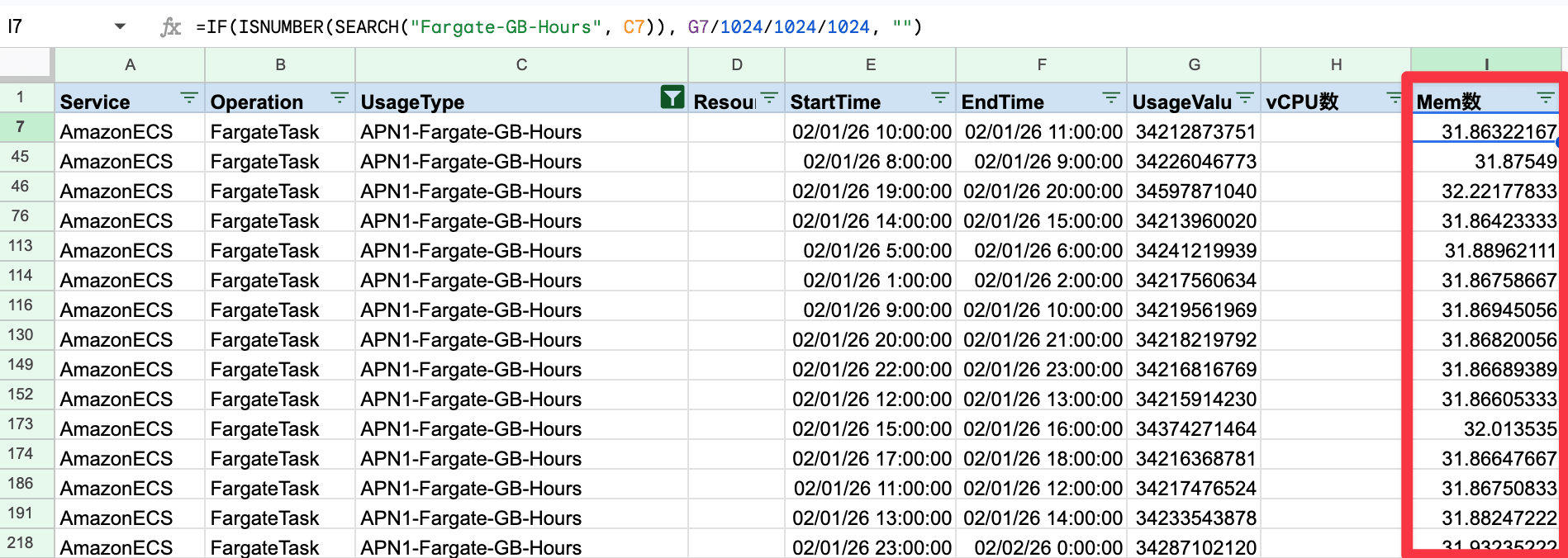The width and height of the screenshot is (1568, 558).
Task: Open filter menu for Mem数 column
Action: coord(1545,98)
